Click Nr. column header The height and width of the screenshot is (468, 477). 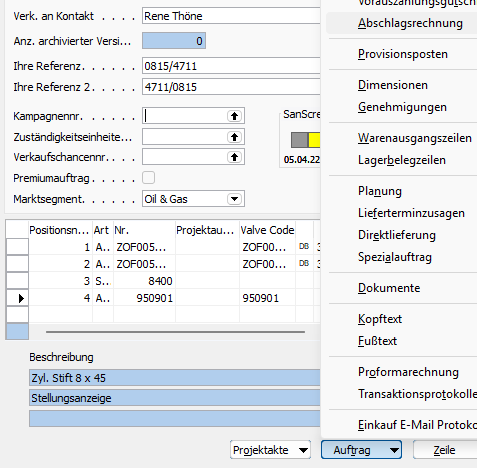tap(144, 230)
